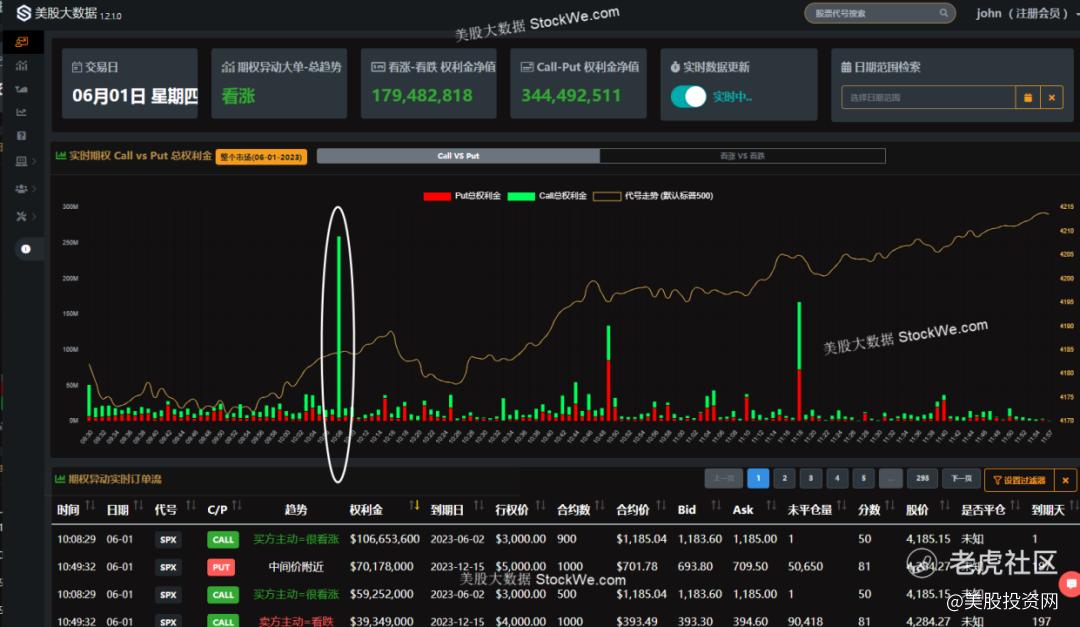Viewport: 1080px width, 627px height.
Task: Open the red chat bubble widget
Action: [x=1071, y=584]
